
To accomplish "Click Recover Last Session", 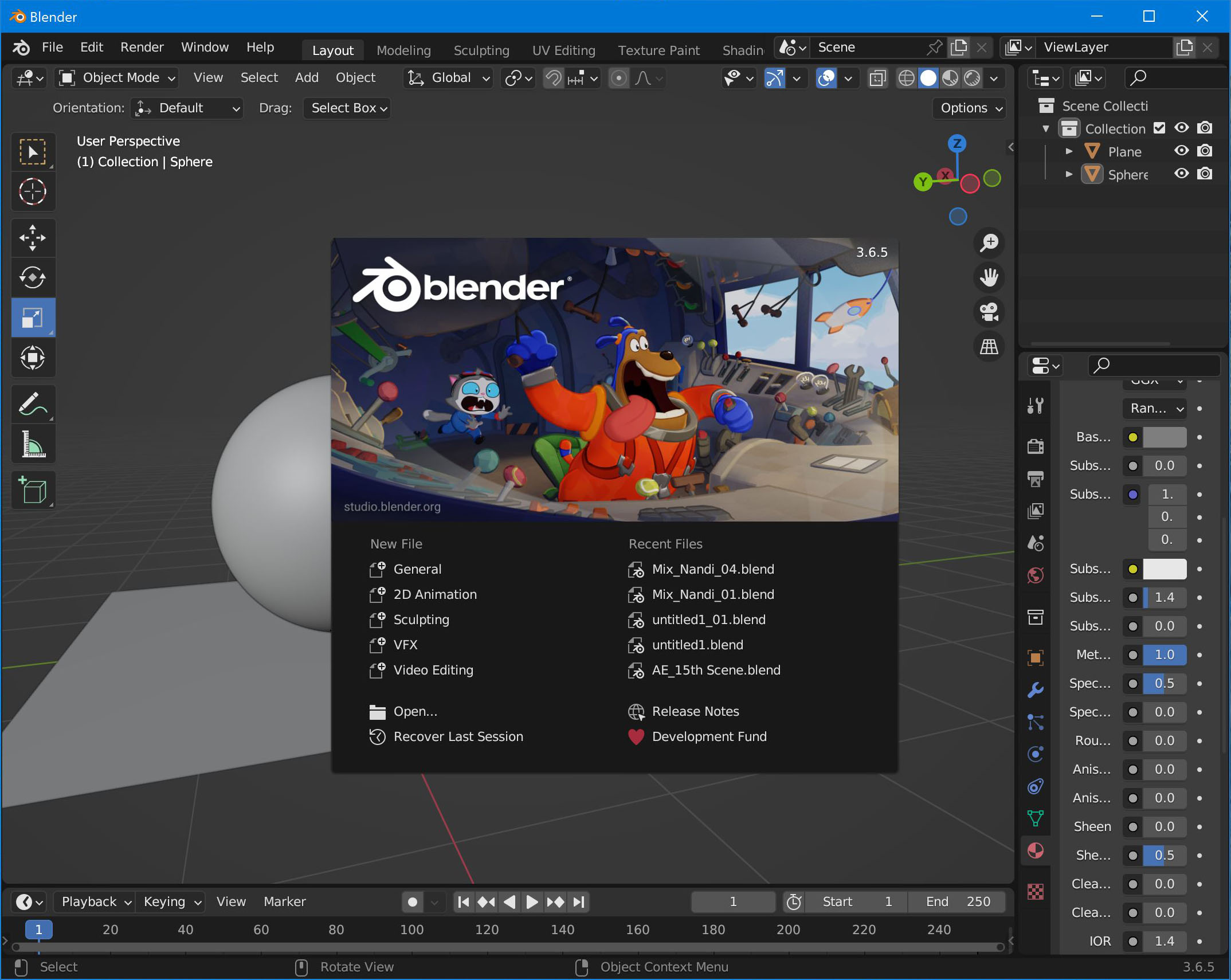I will point(458,736).
